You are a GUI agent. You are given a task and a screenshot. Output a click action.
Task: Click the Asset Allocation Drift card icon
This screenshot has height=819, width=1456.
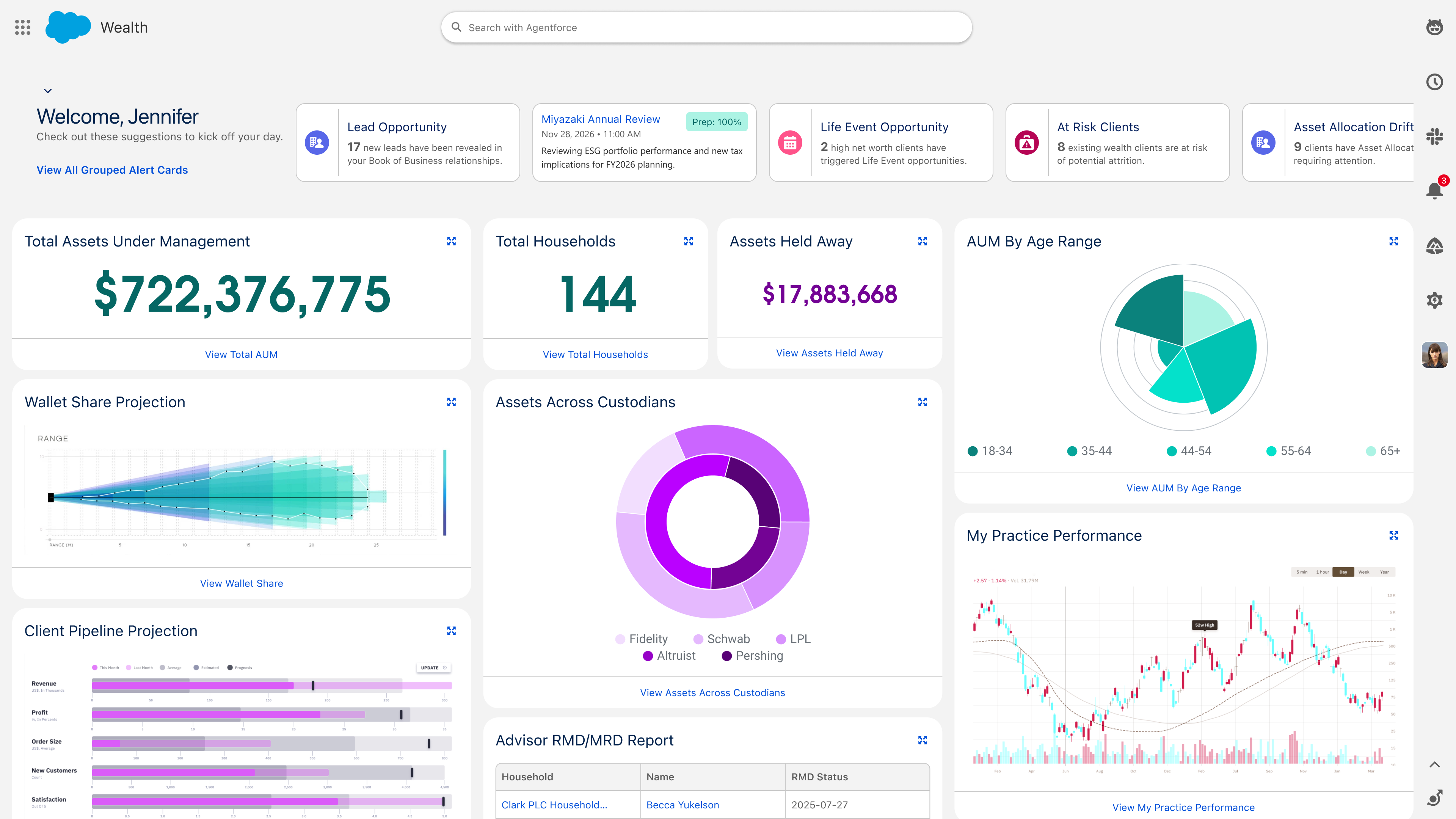1263,143
